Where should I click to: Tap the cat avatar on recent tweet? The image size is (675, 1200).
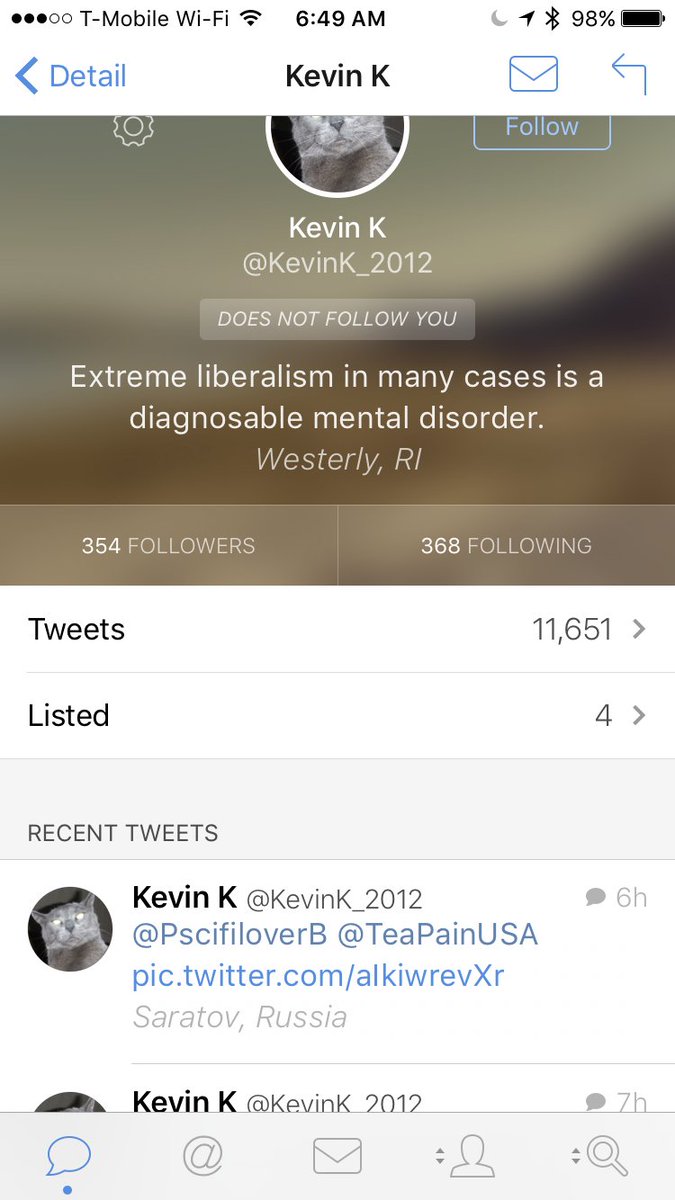tap(69, 929)
